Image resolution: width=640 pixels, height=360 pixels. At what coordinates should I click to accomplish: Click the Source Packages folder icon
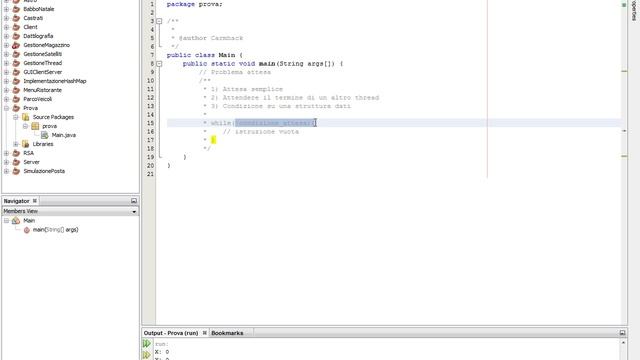pyautogui.click(x=25, y=117)
